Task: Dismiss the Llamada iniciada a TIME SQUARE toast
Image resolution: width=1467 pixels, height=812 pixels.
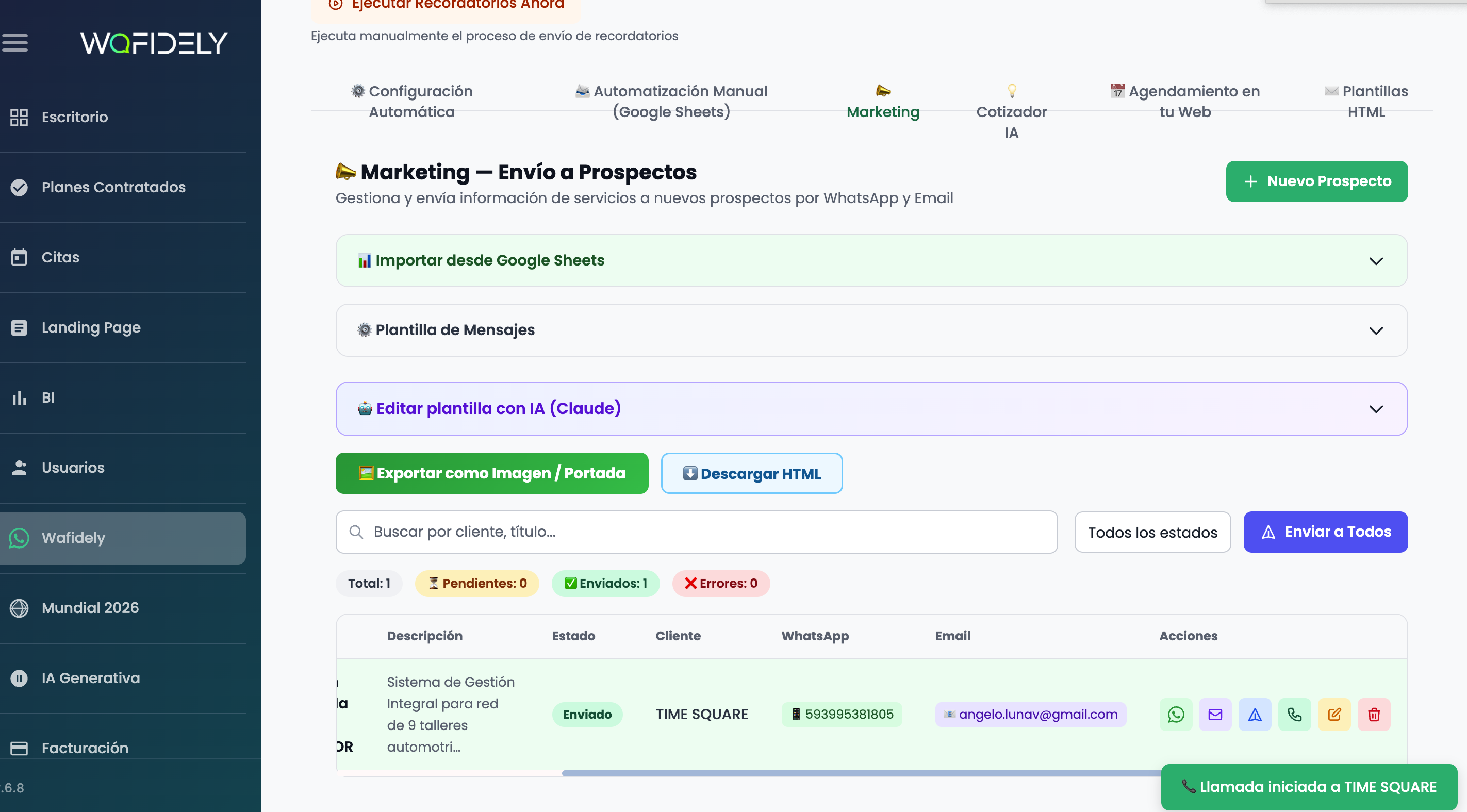Action: pyautogui.click(x=1309, y=787)
